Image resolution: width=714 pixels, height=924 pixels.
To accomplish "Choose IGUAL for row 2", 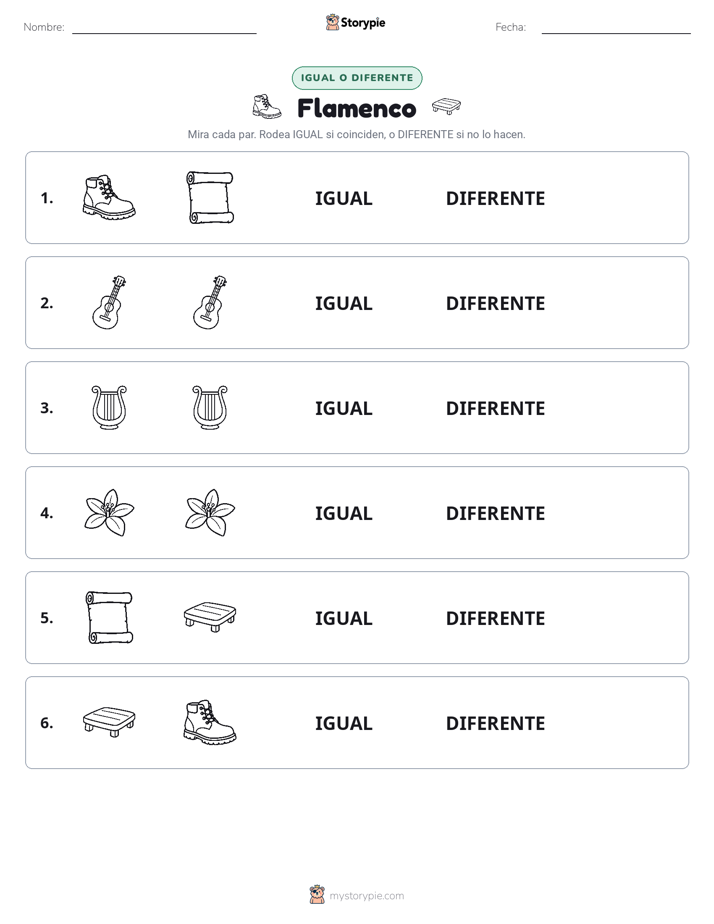I will pyautogui.click(x=343, y=303).
